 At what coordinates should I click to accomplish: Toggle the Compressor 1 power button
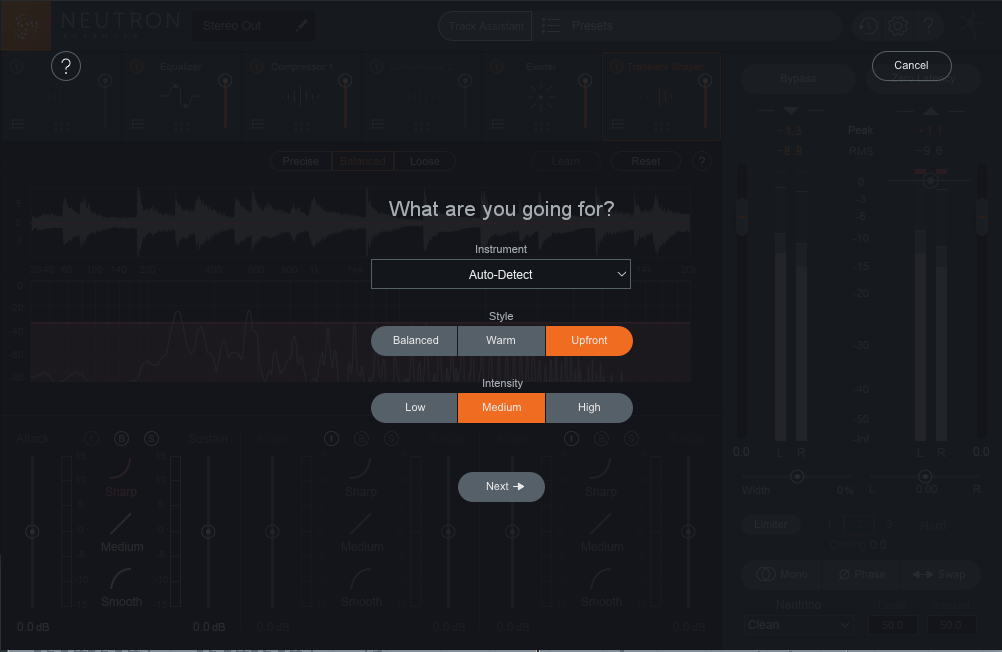(256, 66)
